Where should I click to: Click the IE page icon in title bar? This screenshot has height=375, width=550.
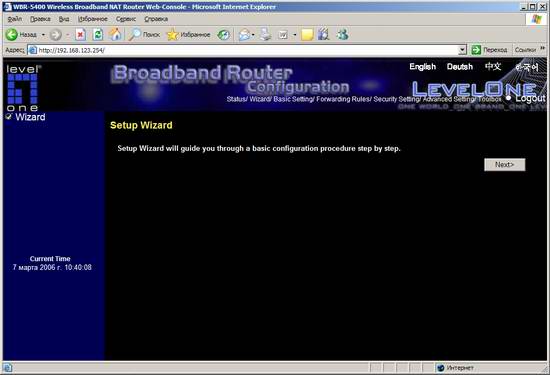click(x=8, y=7)
